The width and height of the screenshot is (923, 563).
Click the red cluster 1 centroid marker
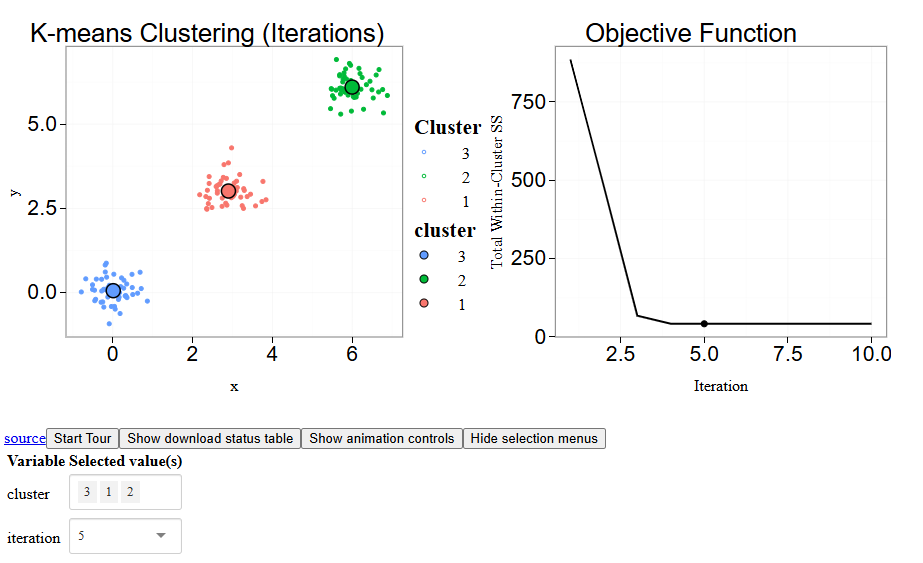point(228,191)
